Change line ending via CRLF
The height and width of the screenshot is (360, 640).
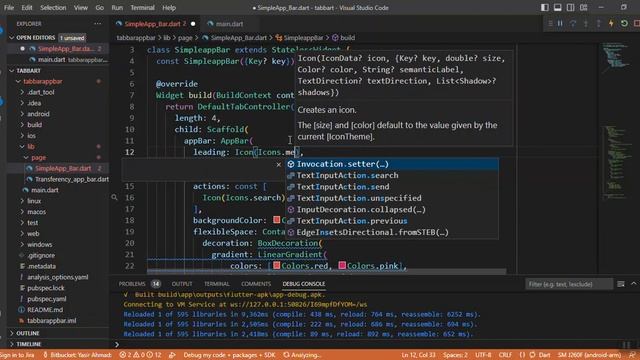505,355
